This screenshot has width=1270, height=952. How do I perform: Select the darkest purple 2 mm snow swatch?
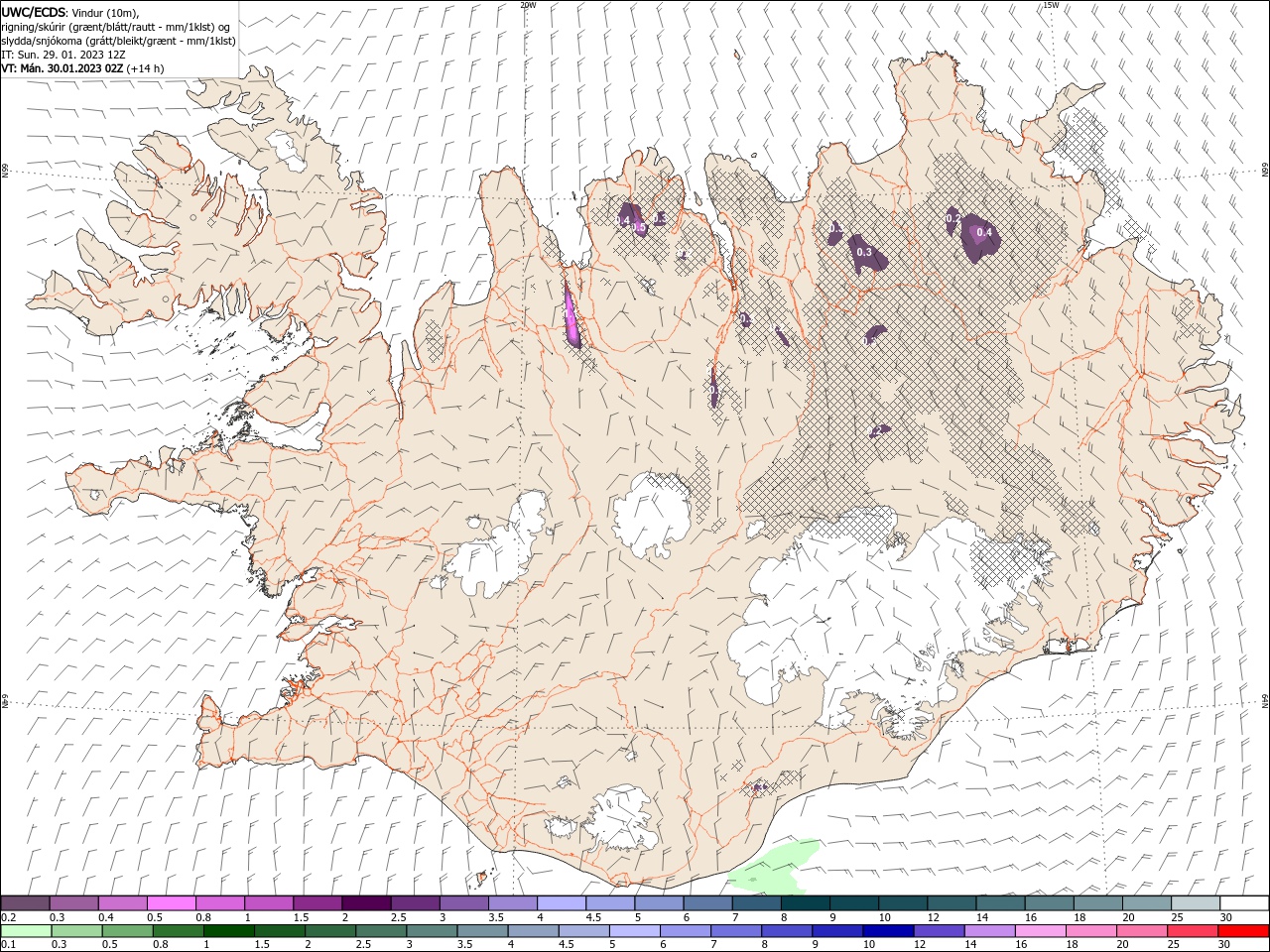366,903
